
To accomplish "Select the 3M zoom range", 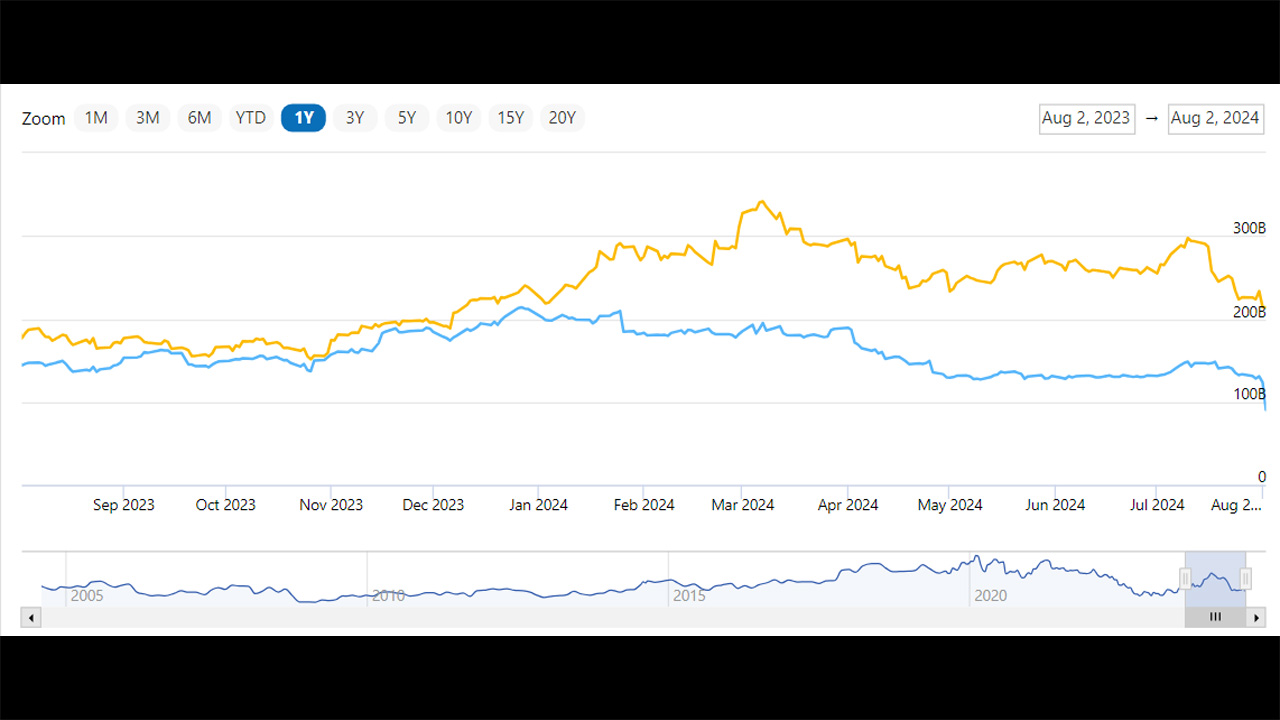I will tap(148, 118).
